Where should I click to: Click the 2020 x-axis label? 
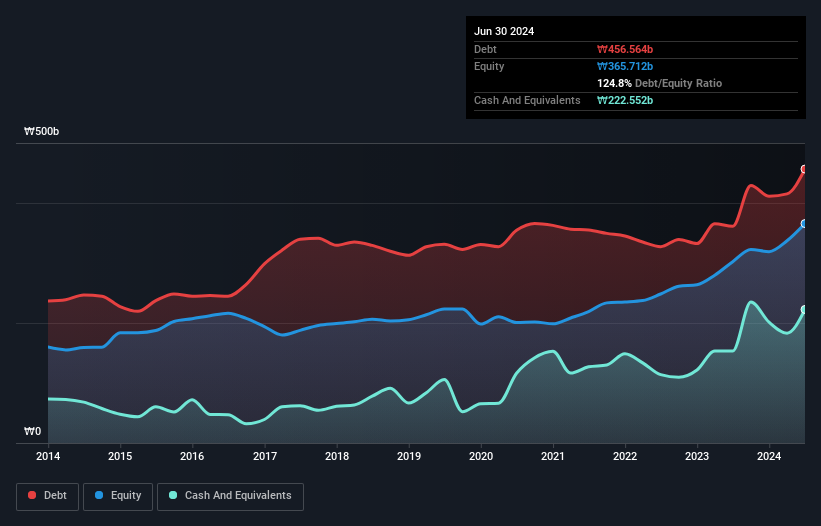(x=481, y=456)
